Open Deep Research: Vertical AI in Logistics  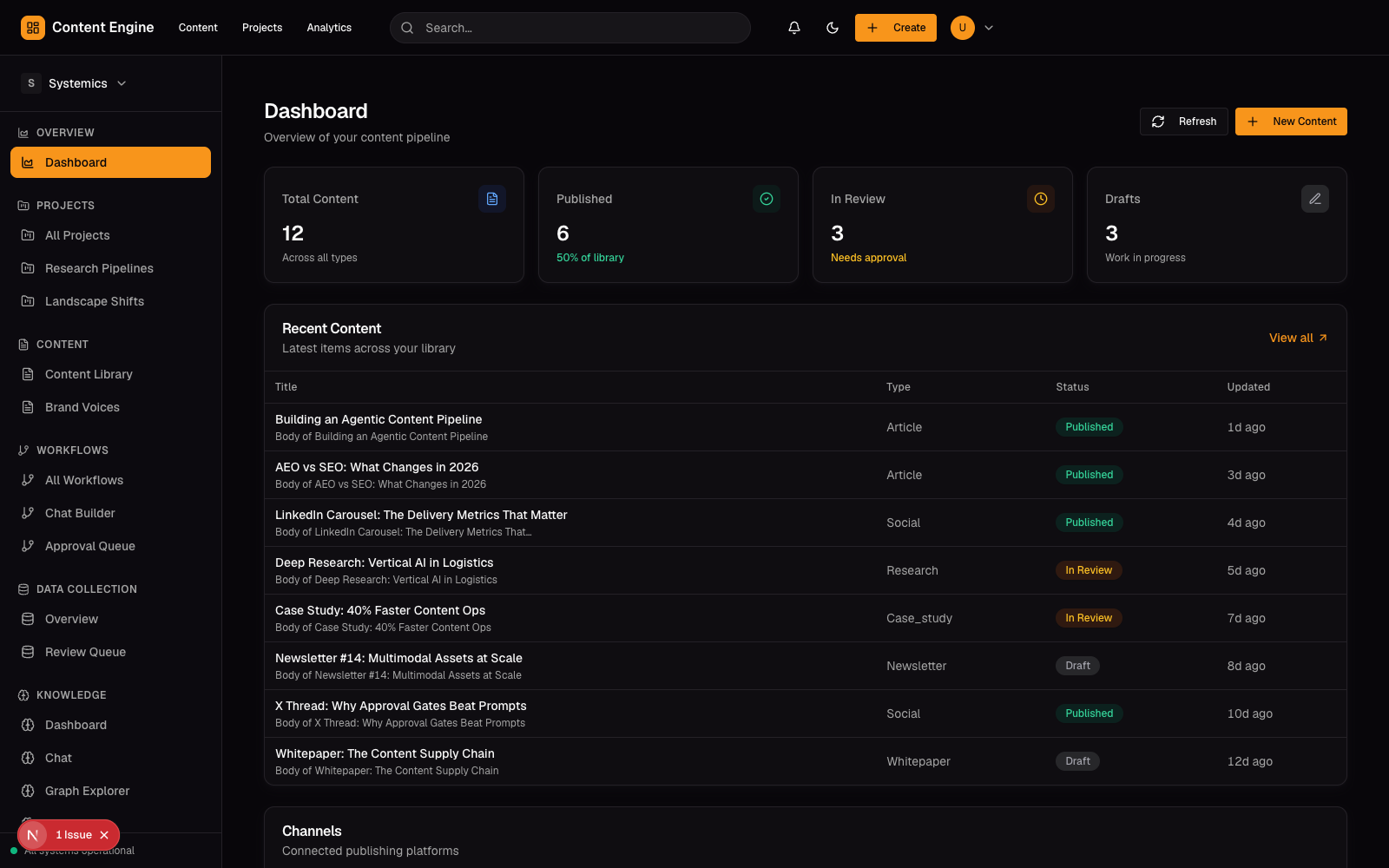tap(384, 562)
